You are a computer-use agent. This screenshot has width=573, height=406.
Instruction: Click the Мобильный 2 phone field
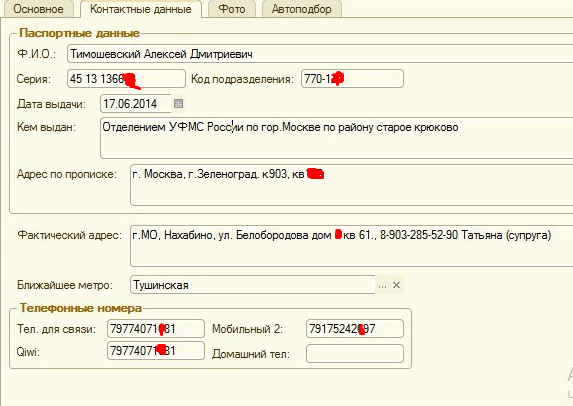pos(355,329)
